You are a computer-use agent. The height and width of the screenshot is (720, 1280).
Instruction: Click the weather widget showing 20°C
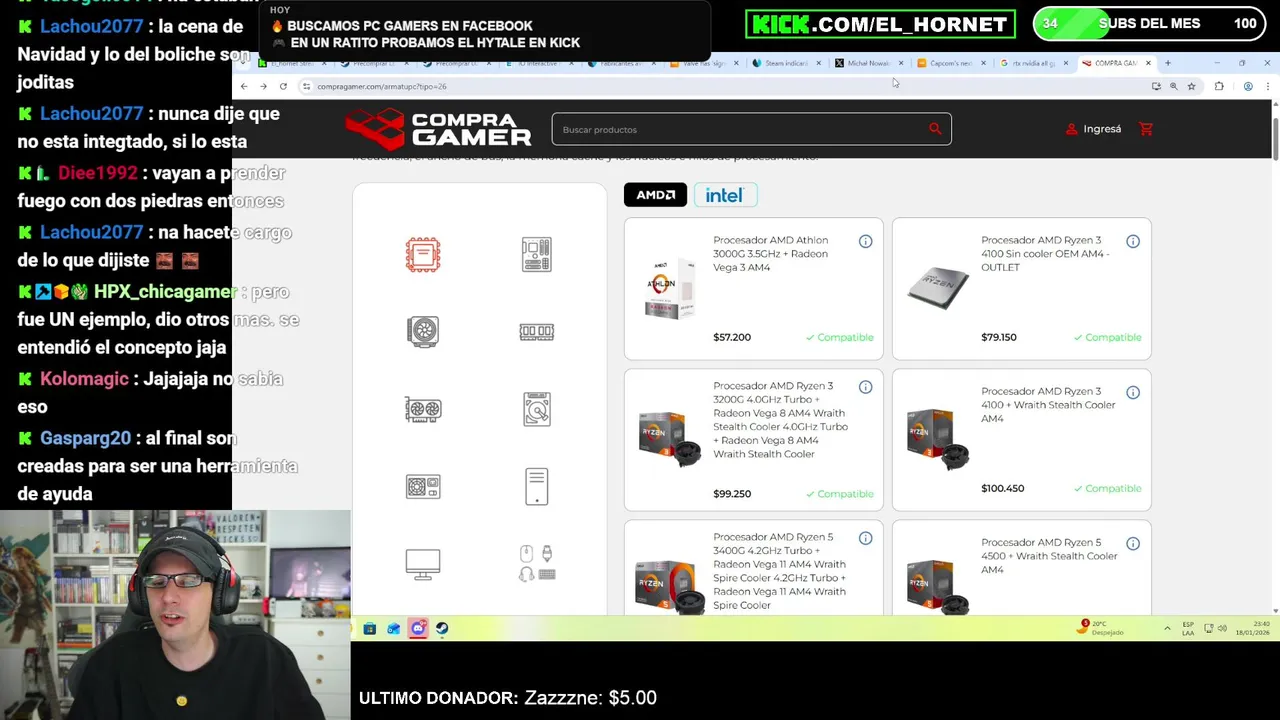click(x=1102, y=628)
